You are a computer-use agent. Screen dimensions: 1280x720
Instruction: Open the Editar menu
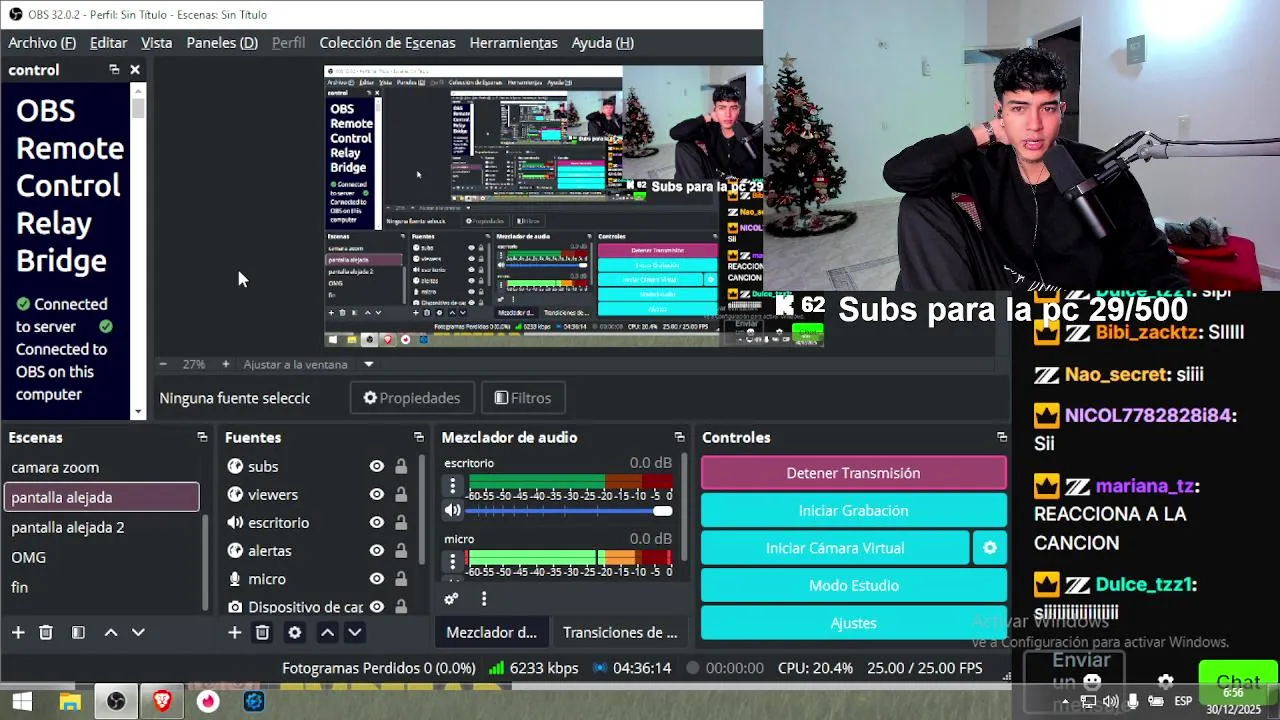[x=108, y=42]
